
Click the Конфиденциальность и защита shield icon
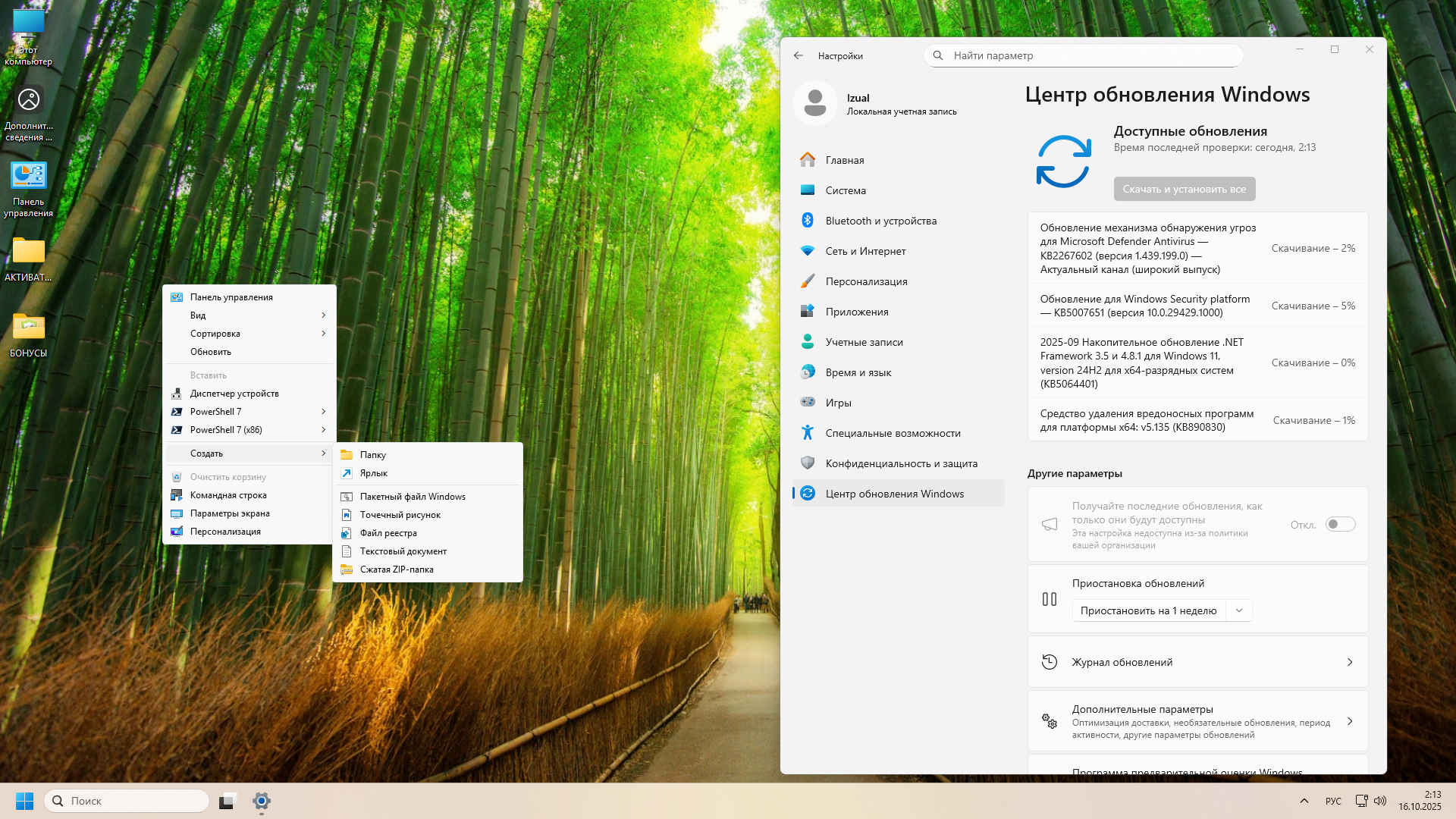[808, 463]
